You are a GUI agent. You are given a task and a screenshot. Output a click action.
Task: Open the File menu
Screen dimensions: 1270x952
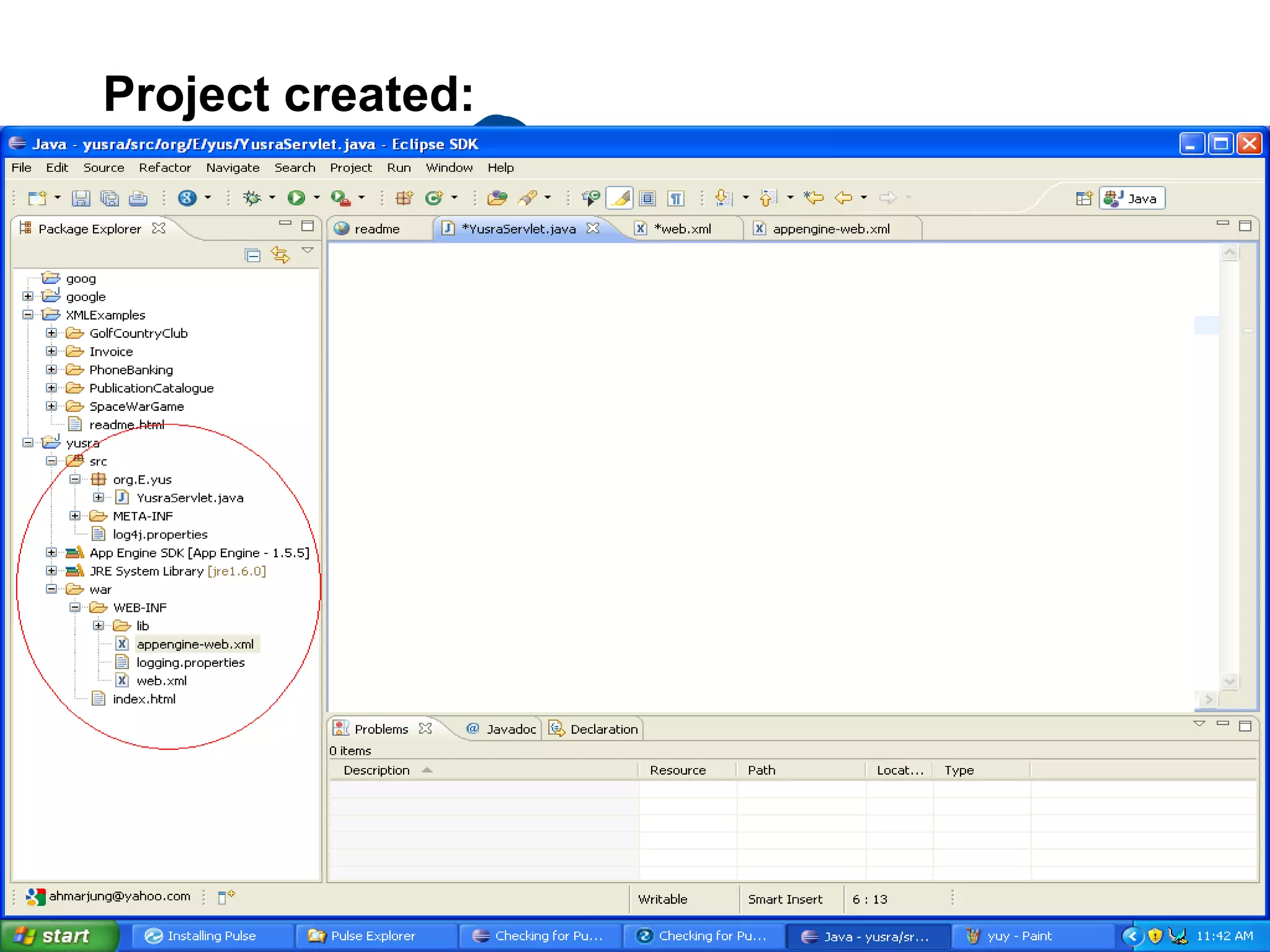[21, 167]
